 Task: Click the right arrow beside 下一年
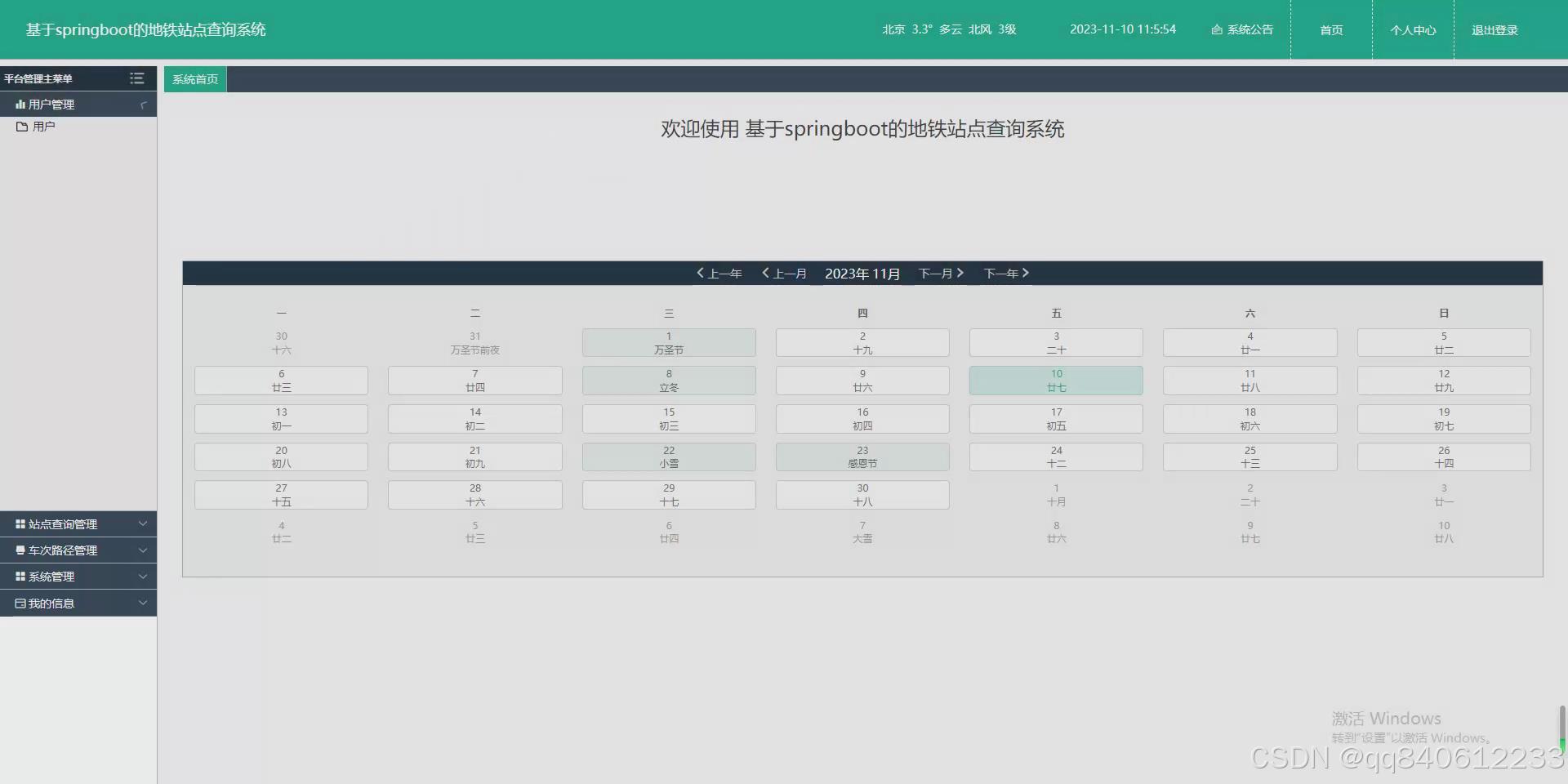click(1026, 273)
